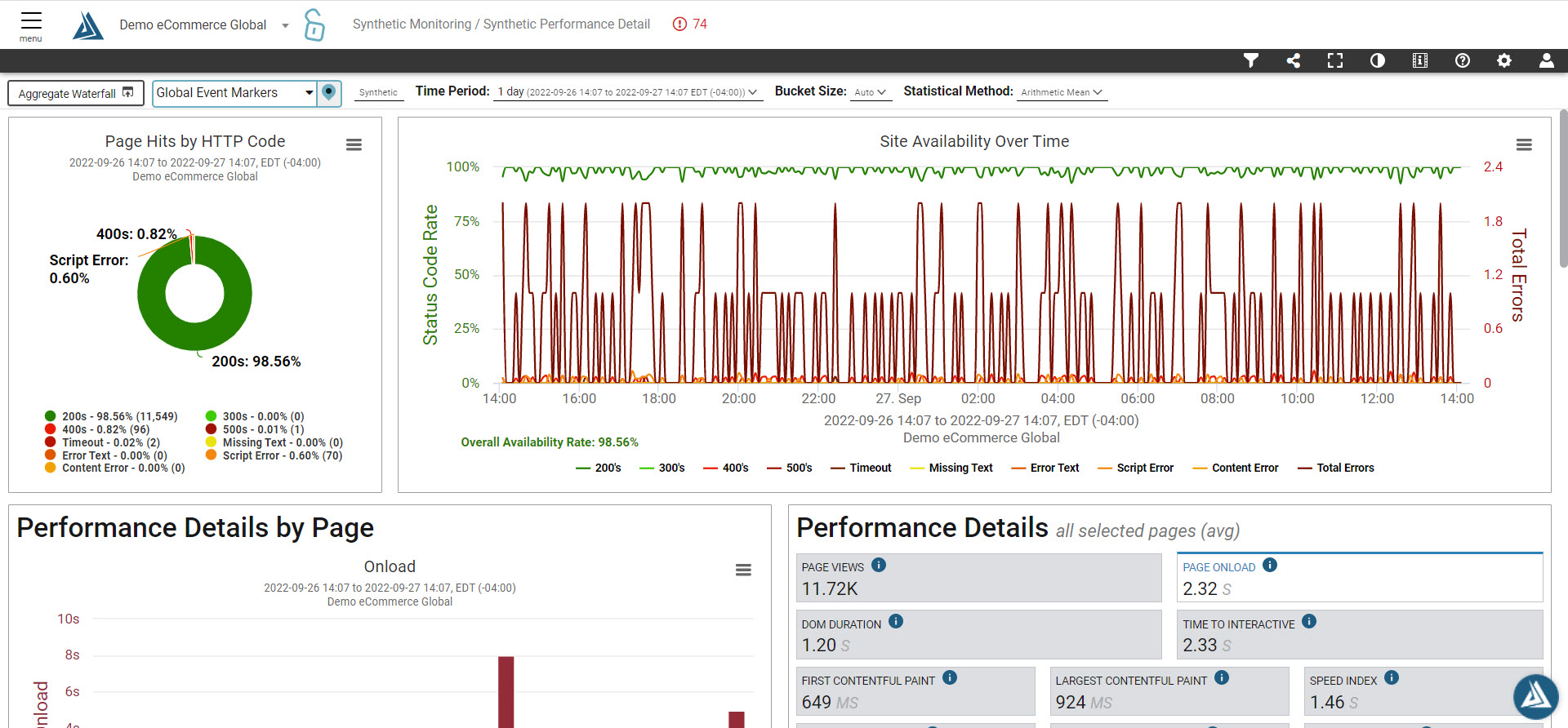Screen dimensions: 1568x728
Task: Show info for DOM Duration metric
Action: point(896,621)
